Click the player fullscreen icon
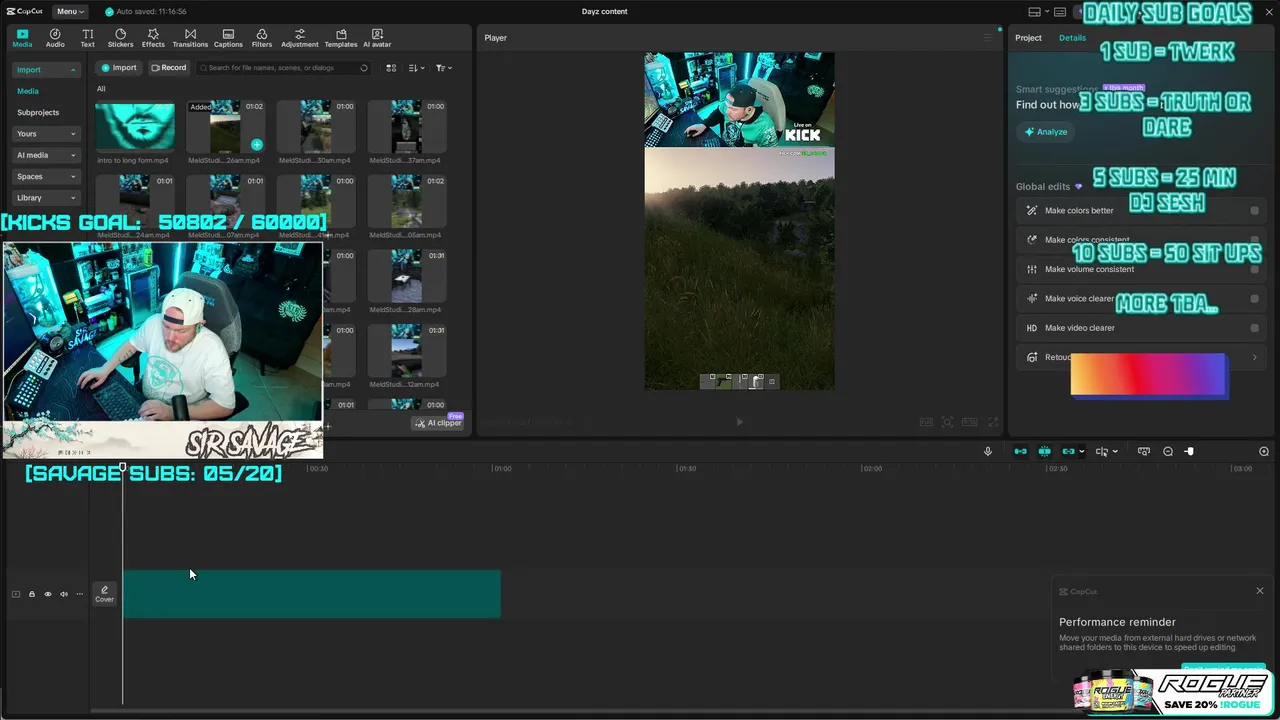Screen dimensions: 1280x720 993,422
